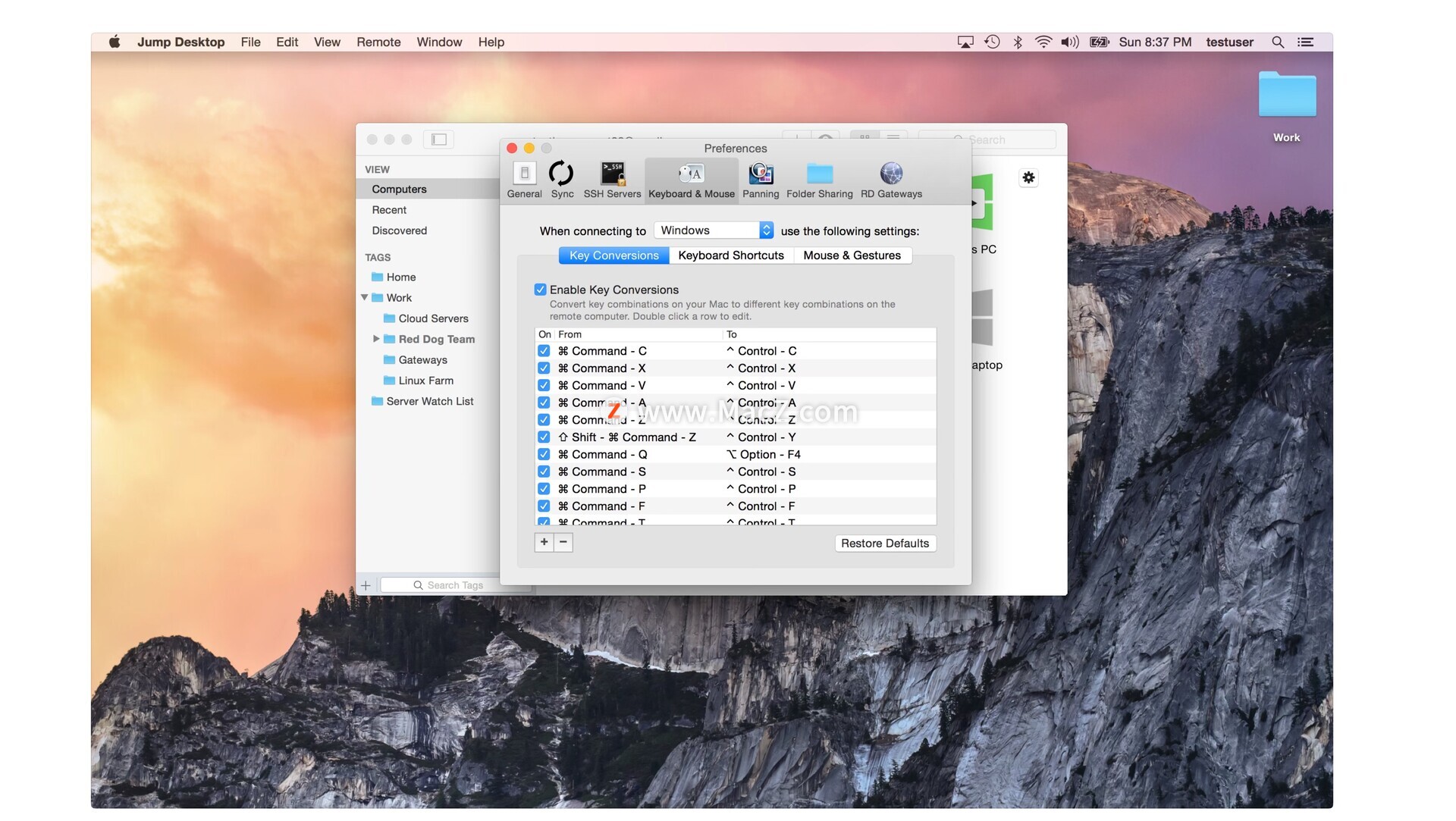Click the Time Machine menu bar icon
The width and height of the screenshot is (1456, 821).
tap(992, 42)
